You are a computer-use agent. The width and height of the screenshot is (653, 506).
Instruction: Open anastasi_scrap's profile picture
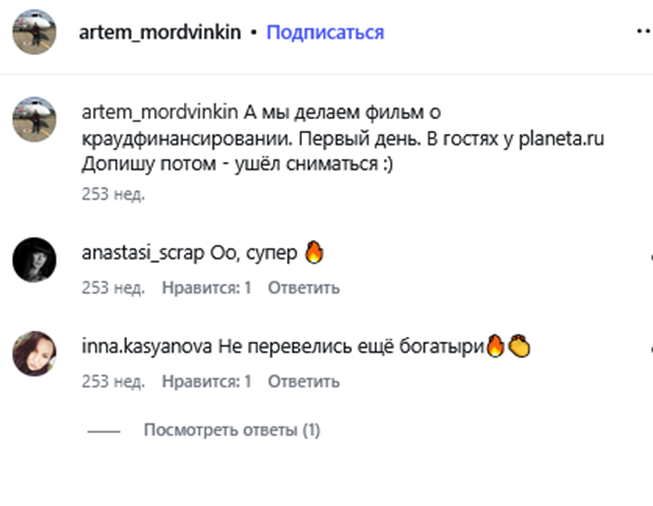pos(33,262)
